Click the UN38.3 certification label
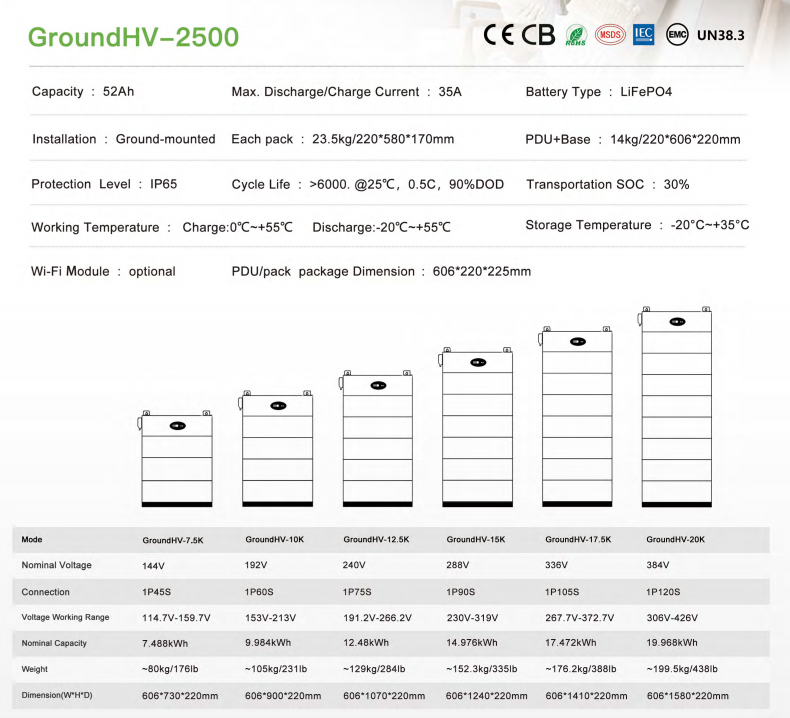This screenshot has width=790, height=718. coord(720,35)
